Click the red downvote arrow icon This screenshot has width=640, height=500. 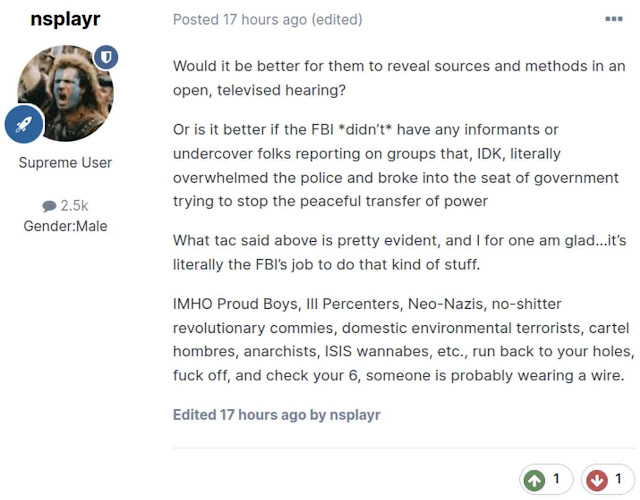596,479
